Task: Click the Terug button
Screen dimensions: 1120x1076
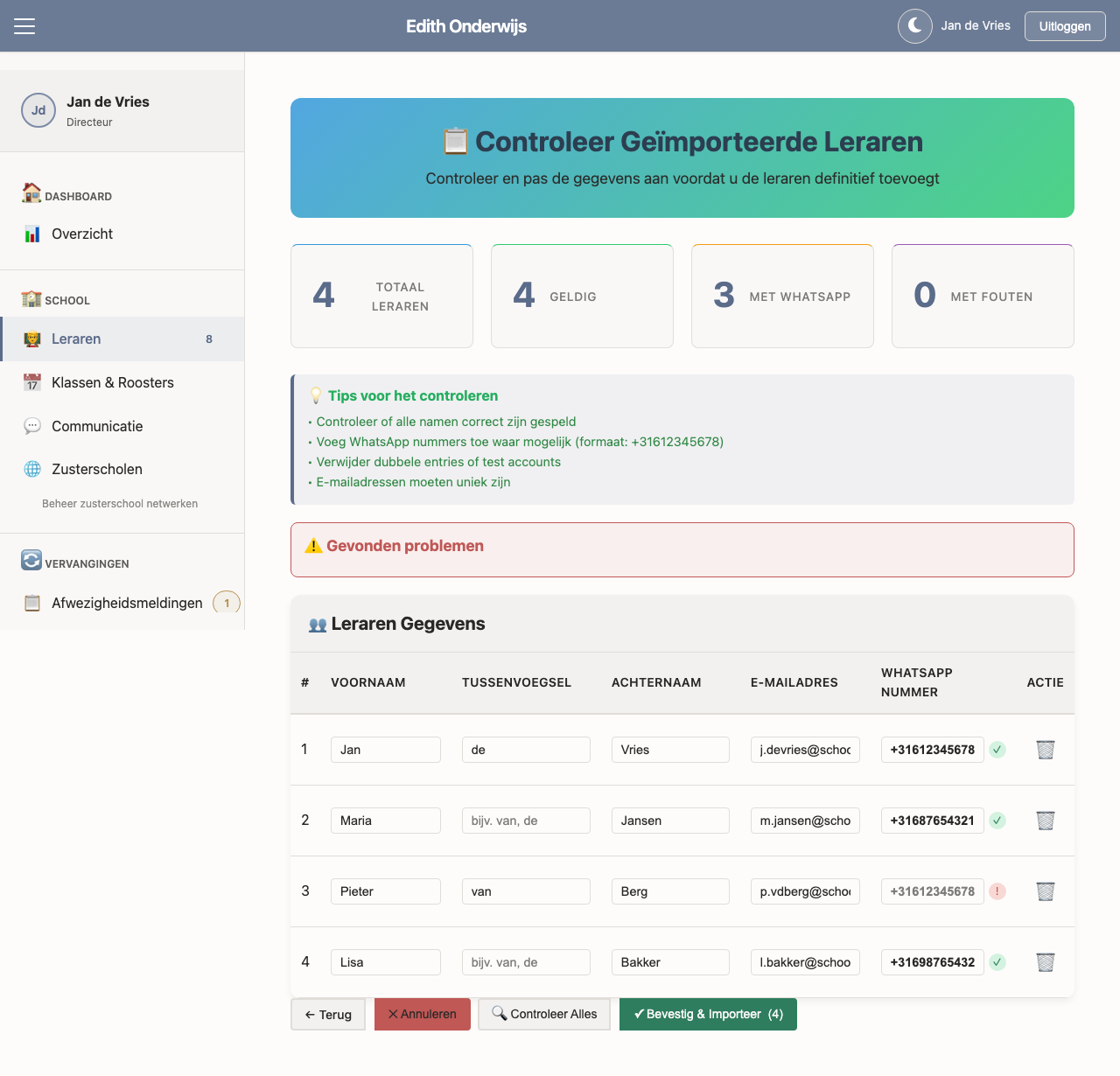Action: point(328,1015)
